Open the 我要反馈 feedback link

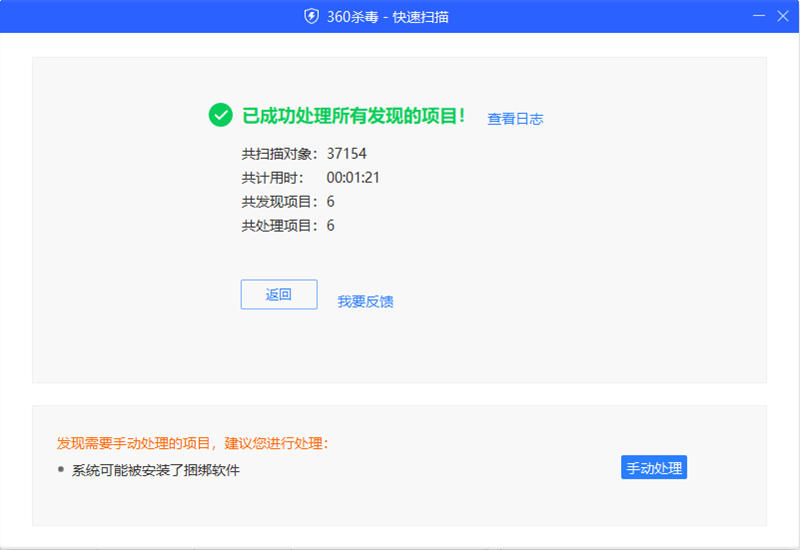[365, 301]
